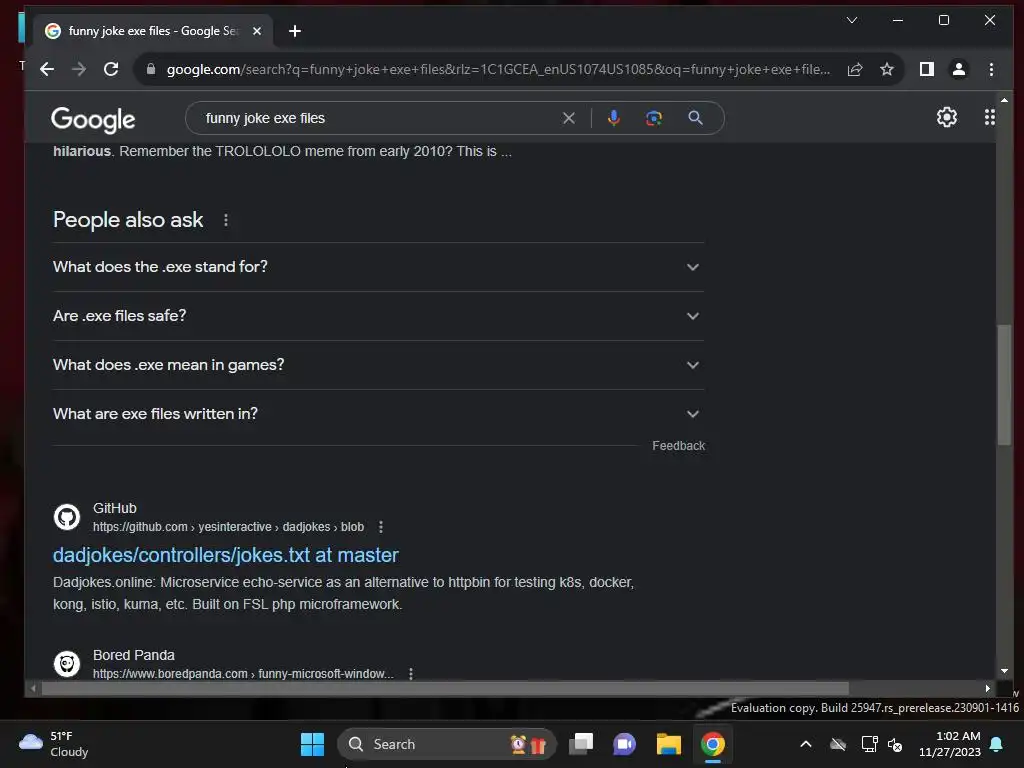Go back to the previous page
1024x768 pixels.
(x=47, y=69)
